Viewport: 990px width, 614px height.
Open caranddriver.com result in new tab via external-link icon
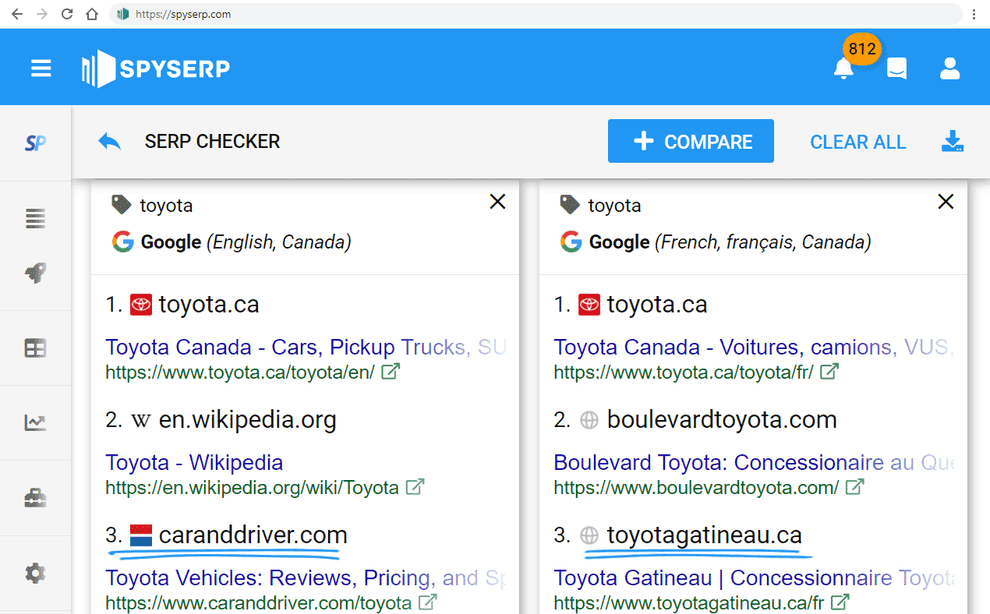pos(430,602)
